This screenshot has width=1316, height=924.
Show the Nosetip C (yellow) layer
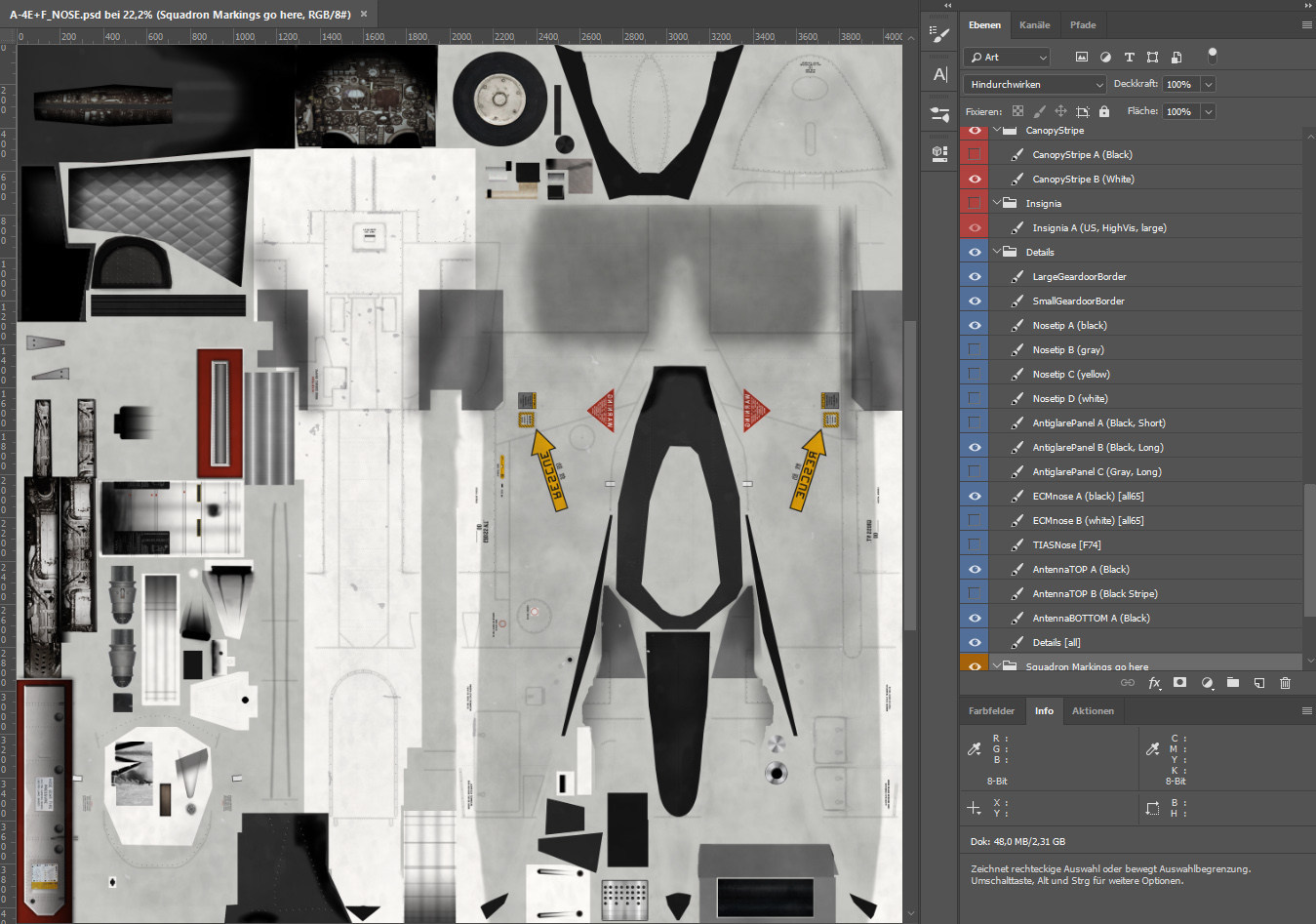(x=974, y=375)
